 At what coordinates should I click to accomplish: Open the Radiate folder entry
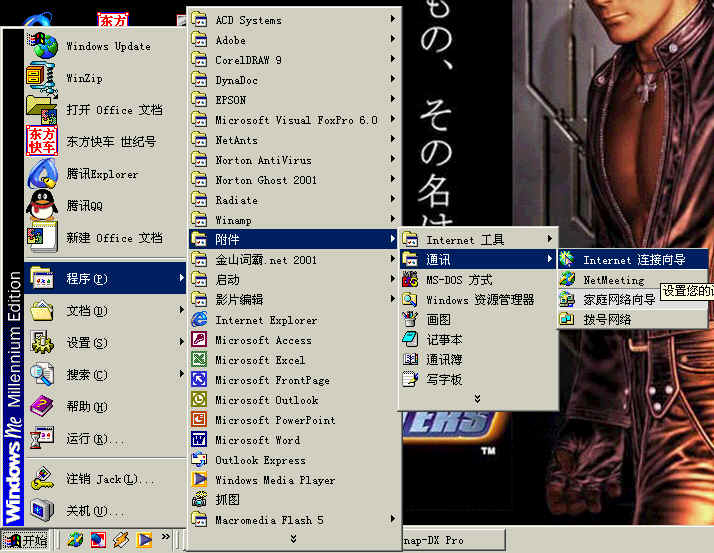pos(294,200)
